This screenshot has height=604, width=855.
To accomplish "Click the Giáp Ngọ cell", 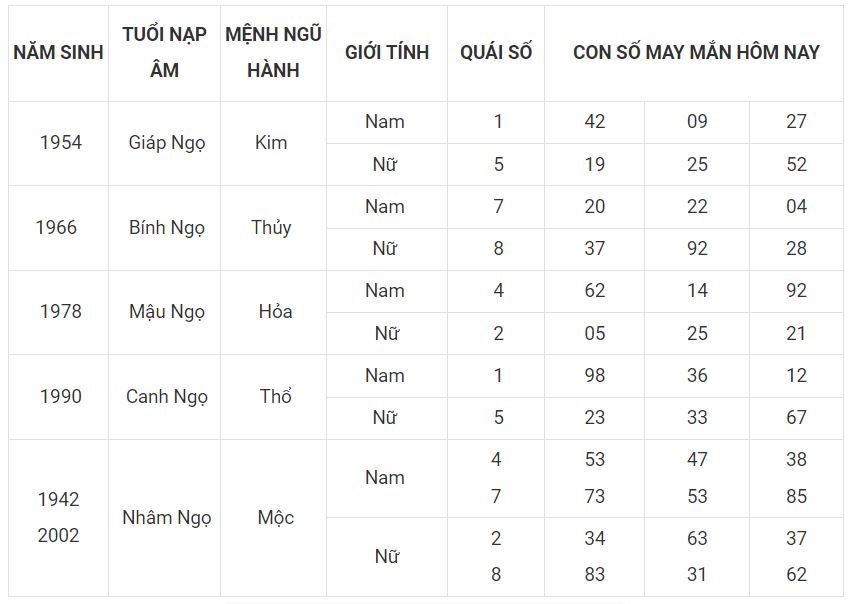I will tap(167, 142).
